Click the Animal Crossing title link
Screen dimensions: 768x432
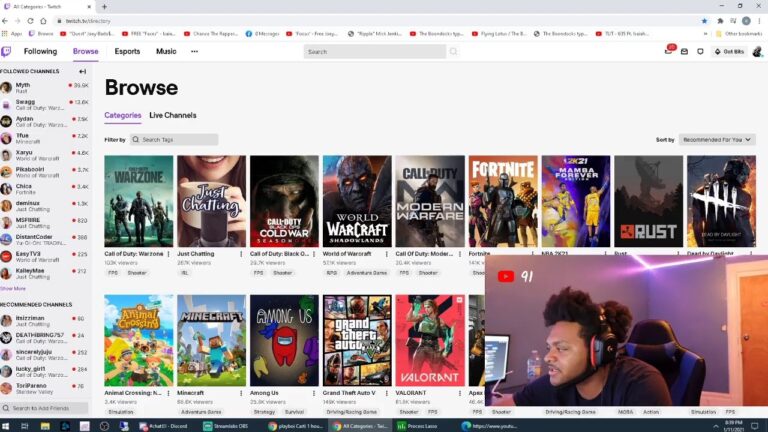(x=133, y=393)
